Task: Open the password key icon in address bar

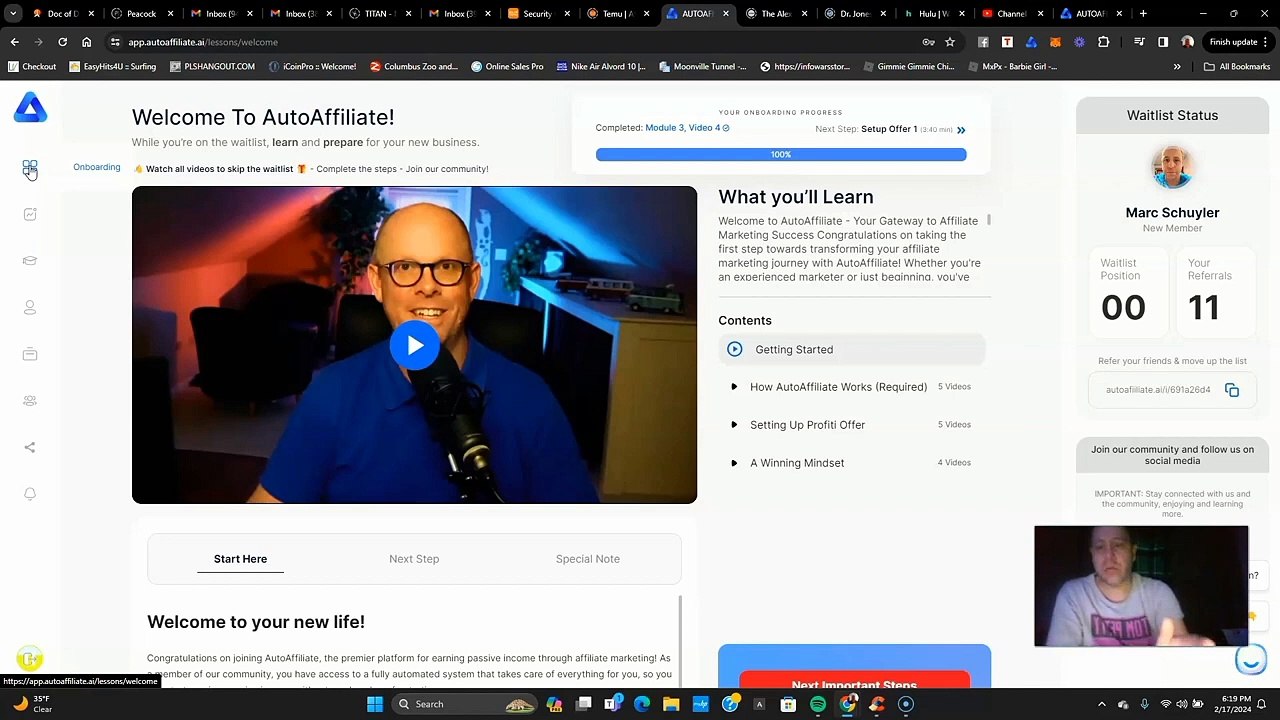Action: [x=929, y=42]
